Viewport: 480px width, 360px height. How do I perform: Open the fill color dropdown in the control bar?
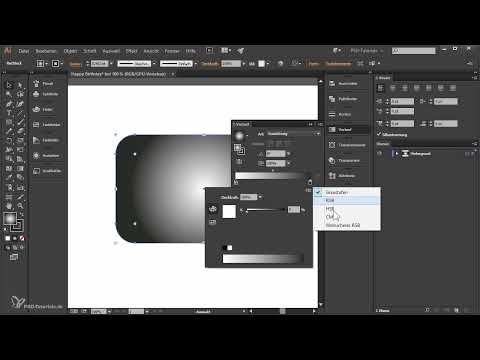point(46,63)
